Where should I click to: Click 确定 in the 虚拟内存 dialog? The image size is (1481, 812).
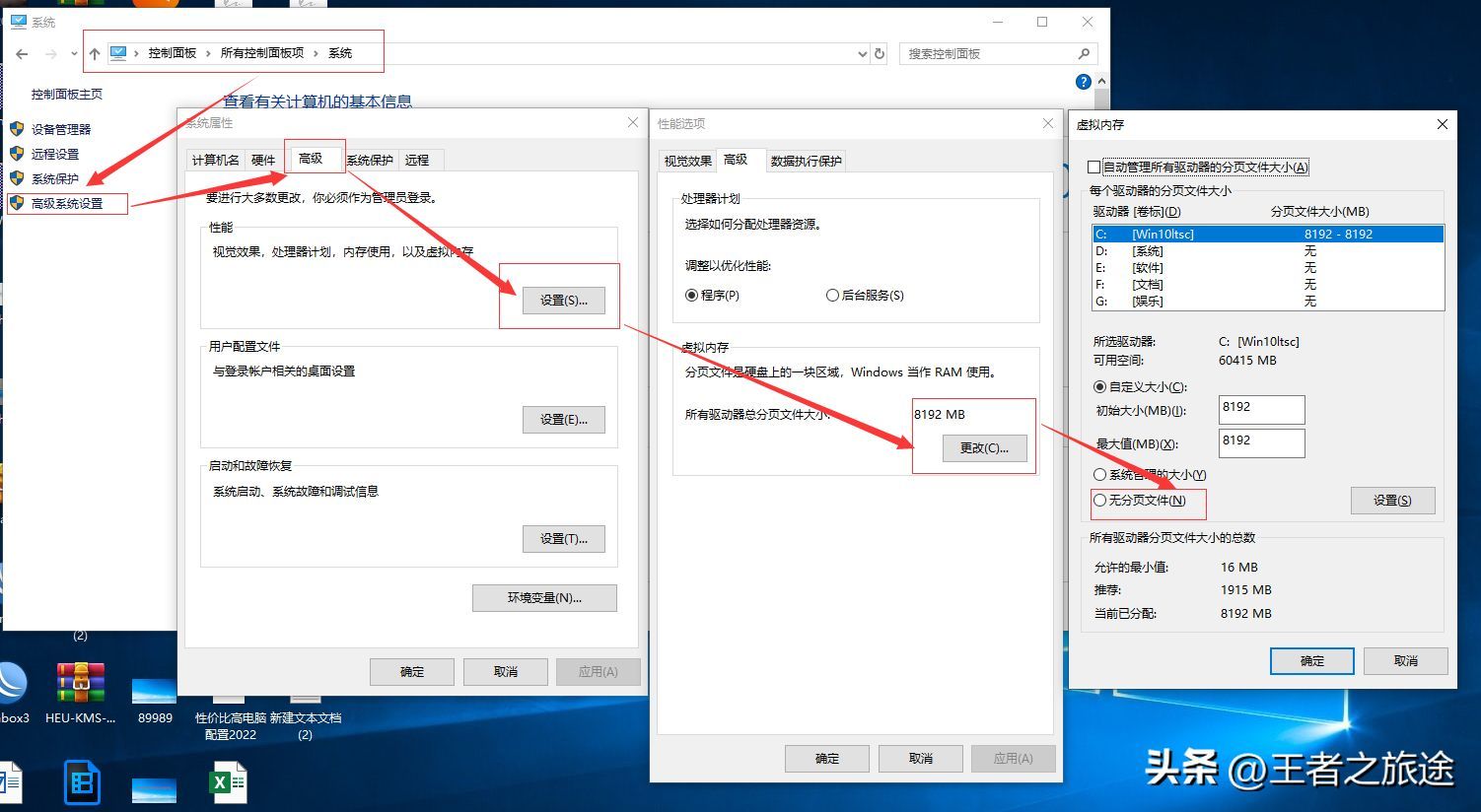coord(1311,660)
